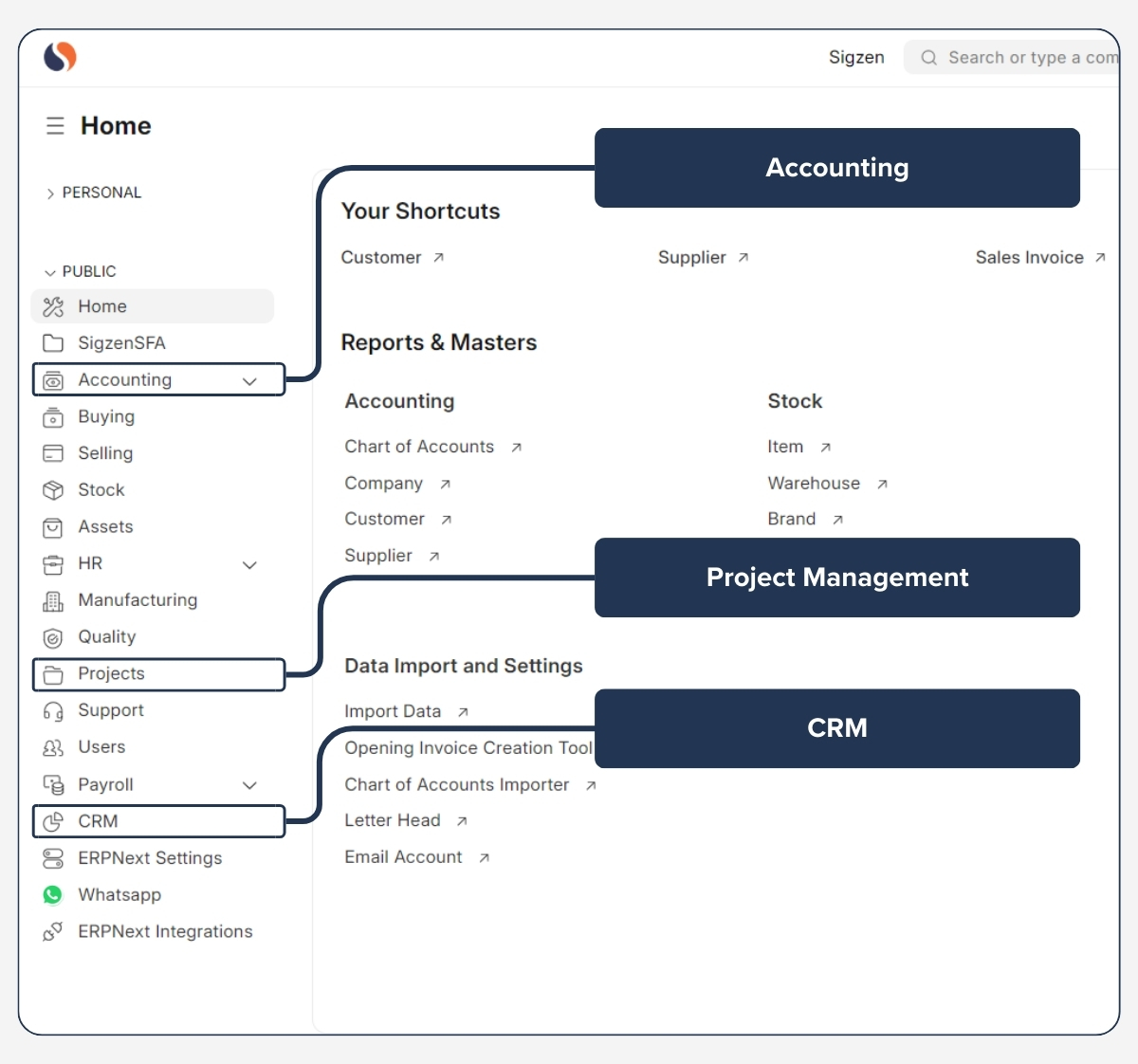Select the Quality module icon
Viewport: 1138px width, 1064px height.
pos(53,637)
